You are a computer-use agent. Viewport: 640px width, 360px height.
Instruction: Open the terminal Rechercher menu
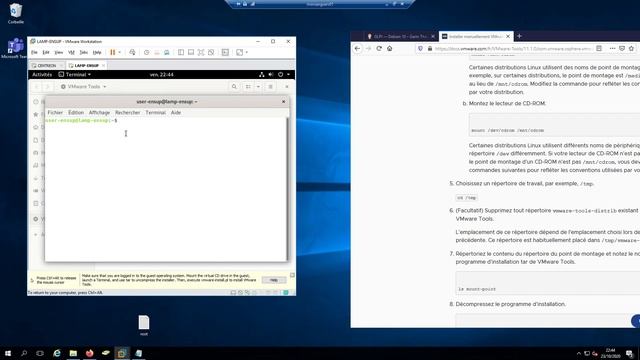tap(127, 112)
